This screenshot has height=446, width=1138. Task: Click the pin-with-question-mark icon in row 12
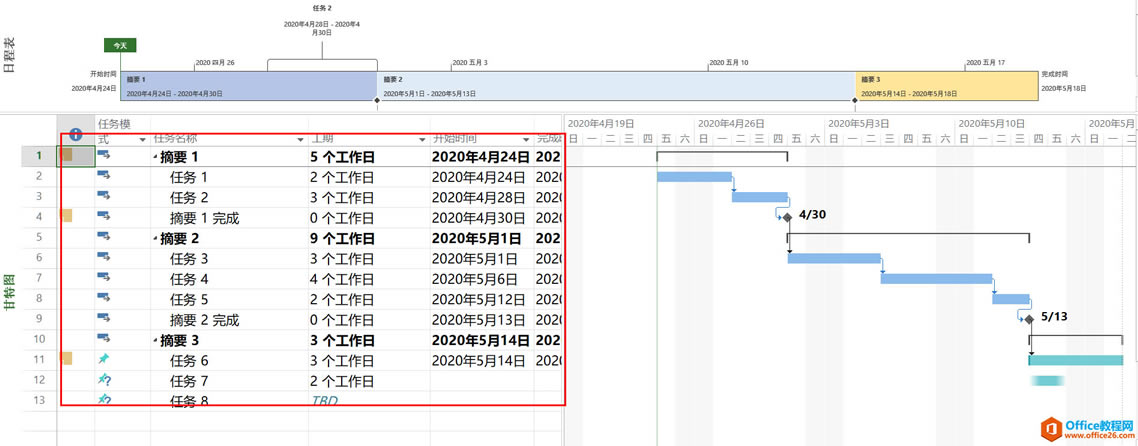(104, 380)
